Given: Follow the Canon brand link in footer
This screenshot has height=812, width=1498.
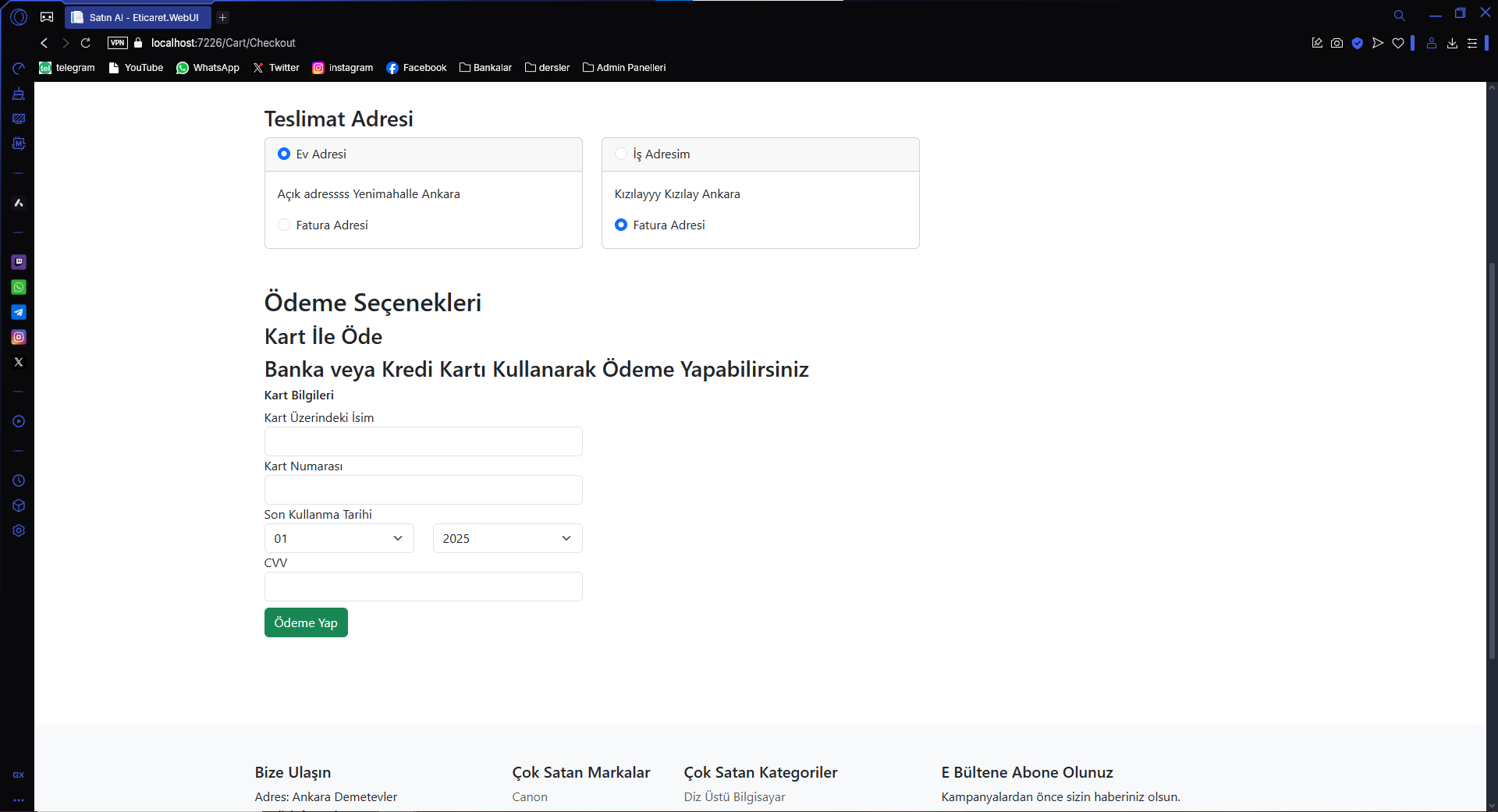Looking at the screenshot, I should coord(530,796).
